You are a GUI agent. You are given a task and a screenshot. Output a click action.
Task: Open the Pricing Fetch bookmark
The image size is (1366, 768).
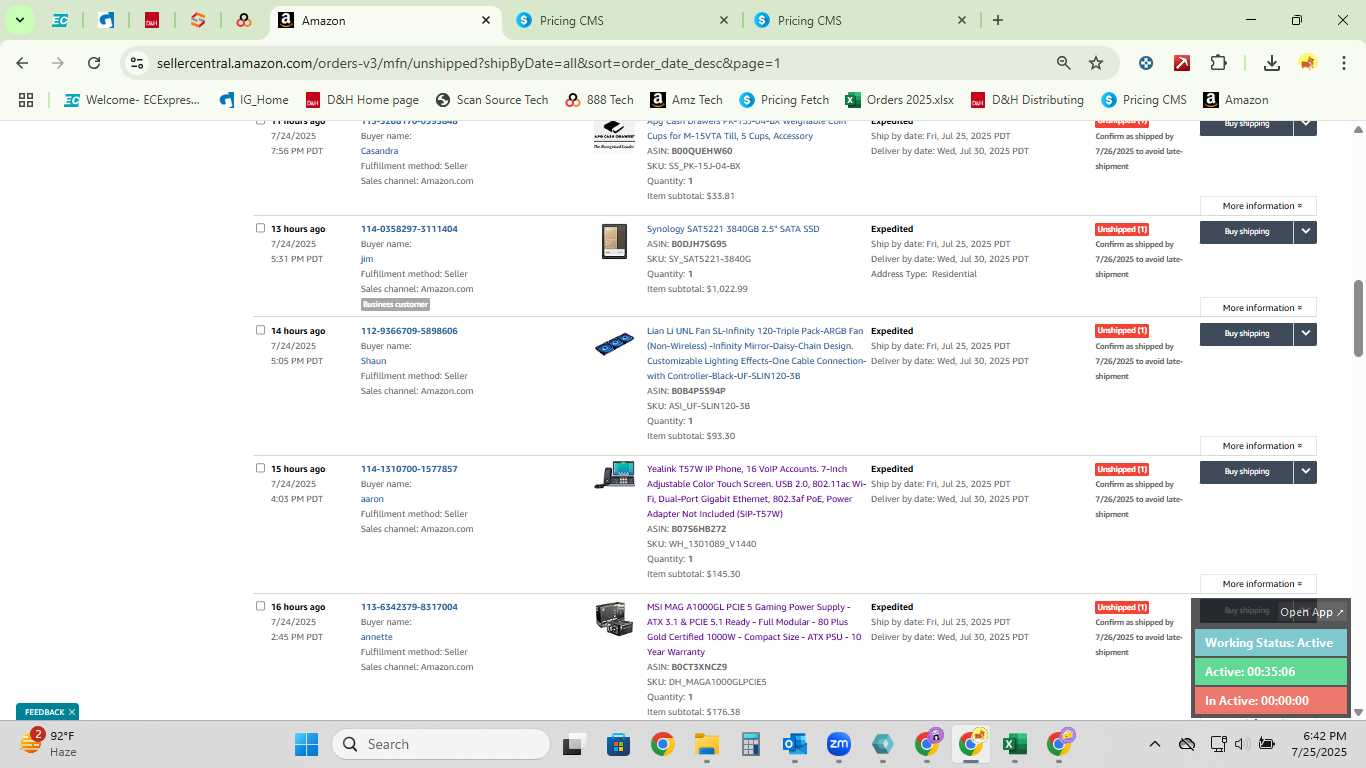coord(784,100)
